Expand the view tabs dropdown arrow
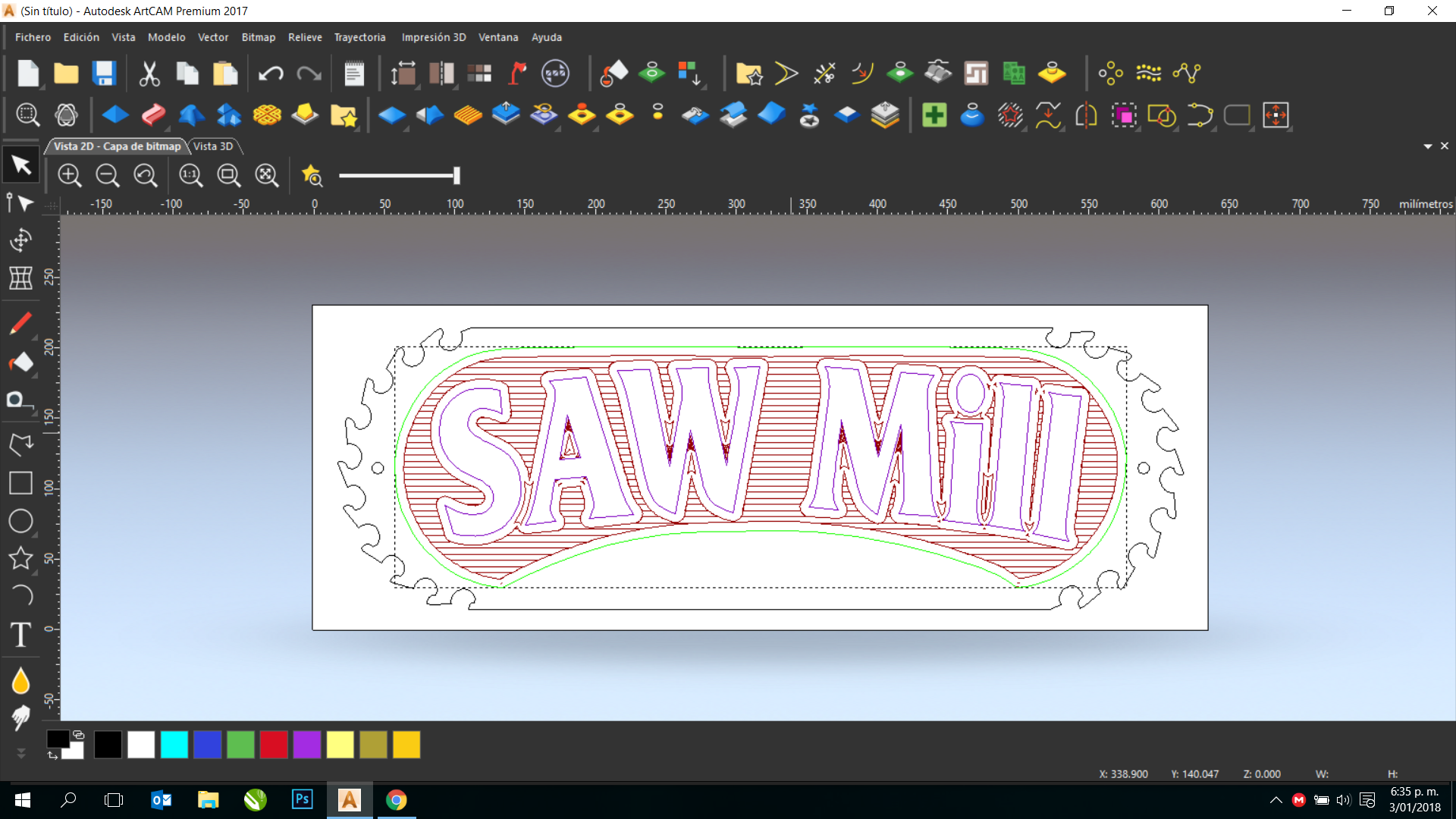 coord(1428,146)
